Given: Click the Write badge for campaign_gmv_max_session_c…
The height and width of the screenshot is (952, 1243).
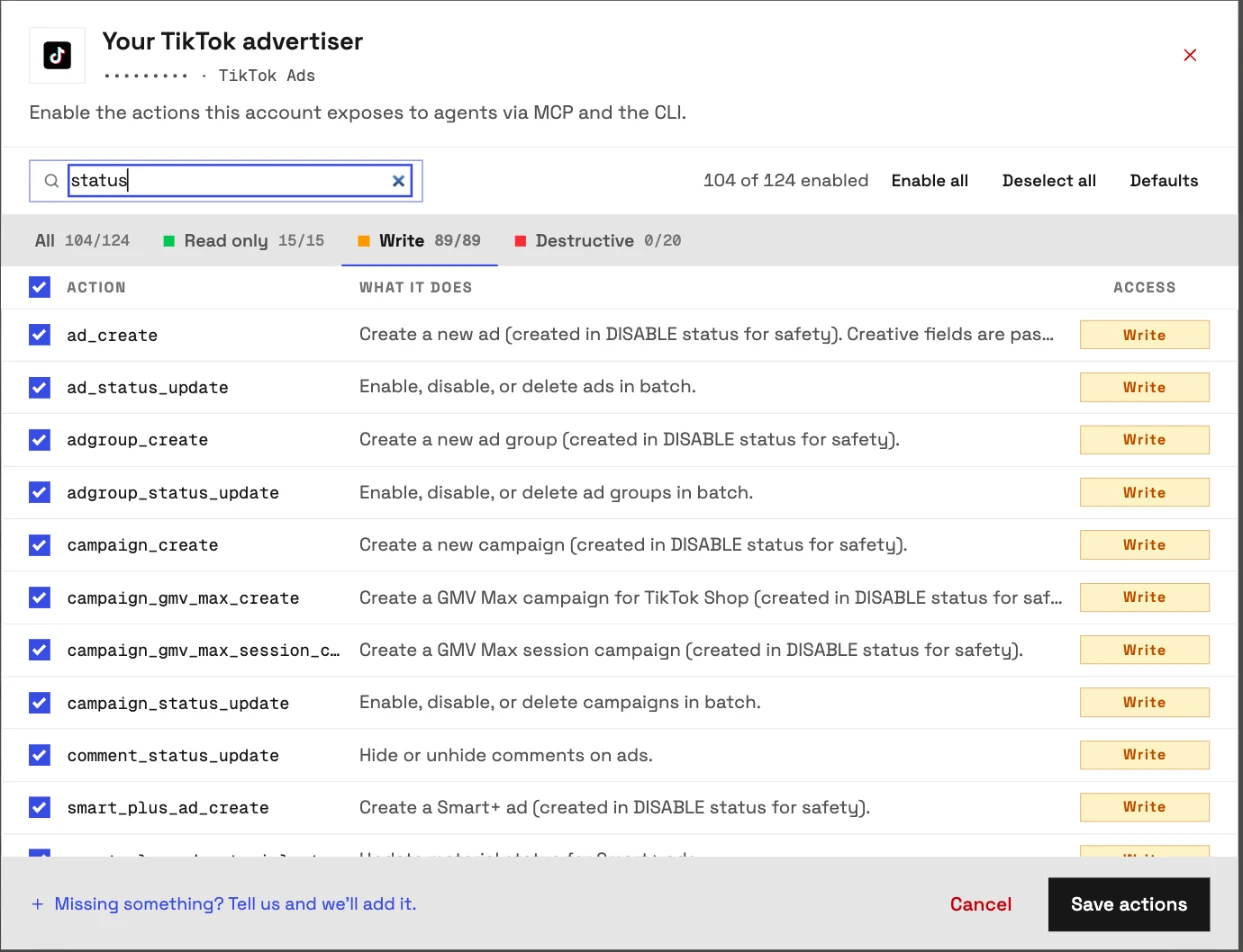Looking at the screenshot, I should (x=1144, y=650).
